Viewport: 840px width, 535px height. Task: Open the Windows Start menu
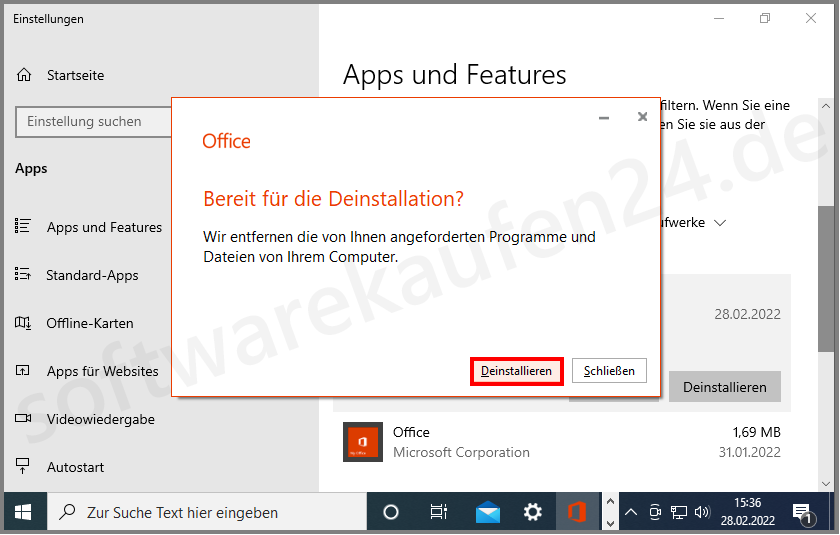[23, 513]
